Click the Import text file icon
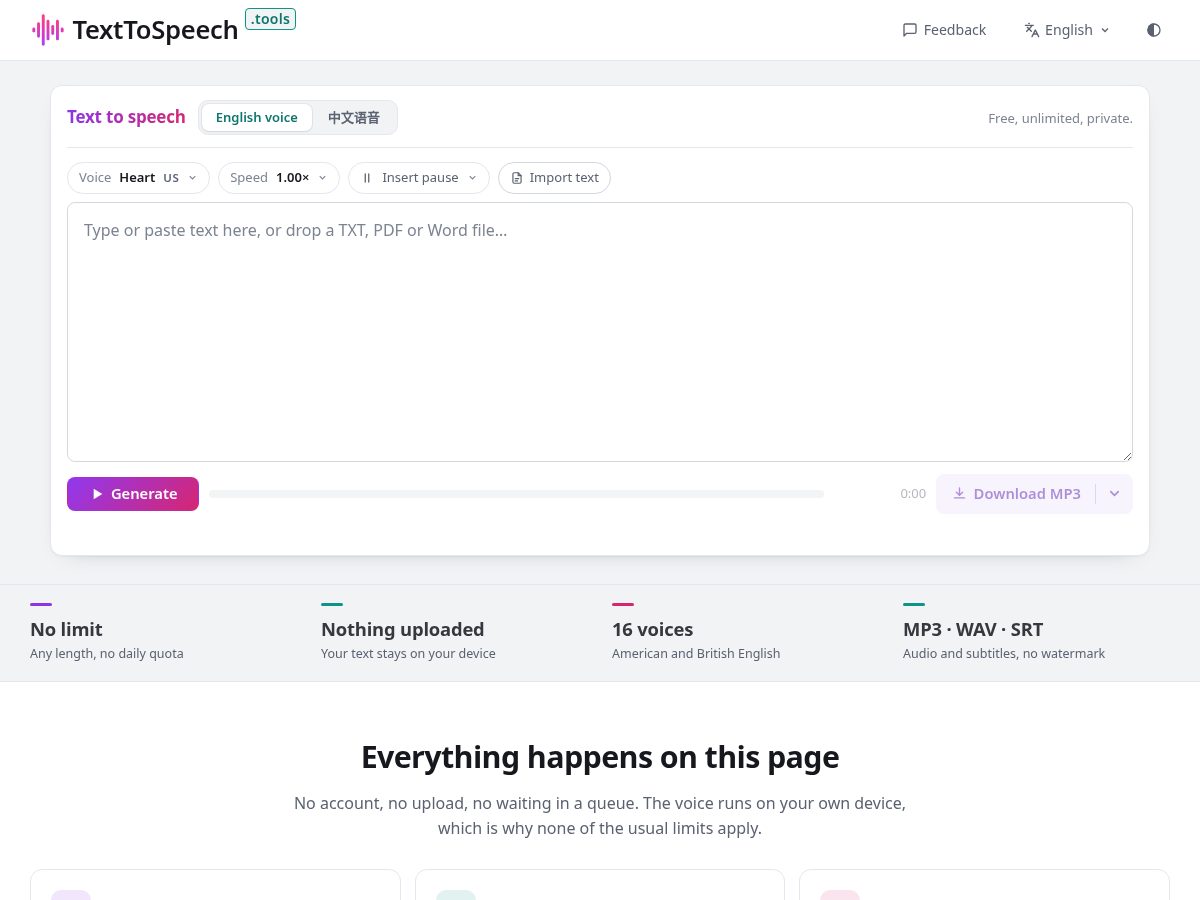 coord(517,178)
